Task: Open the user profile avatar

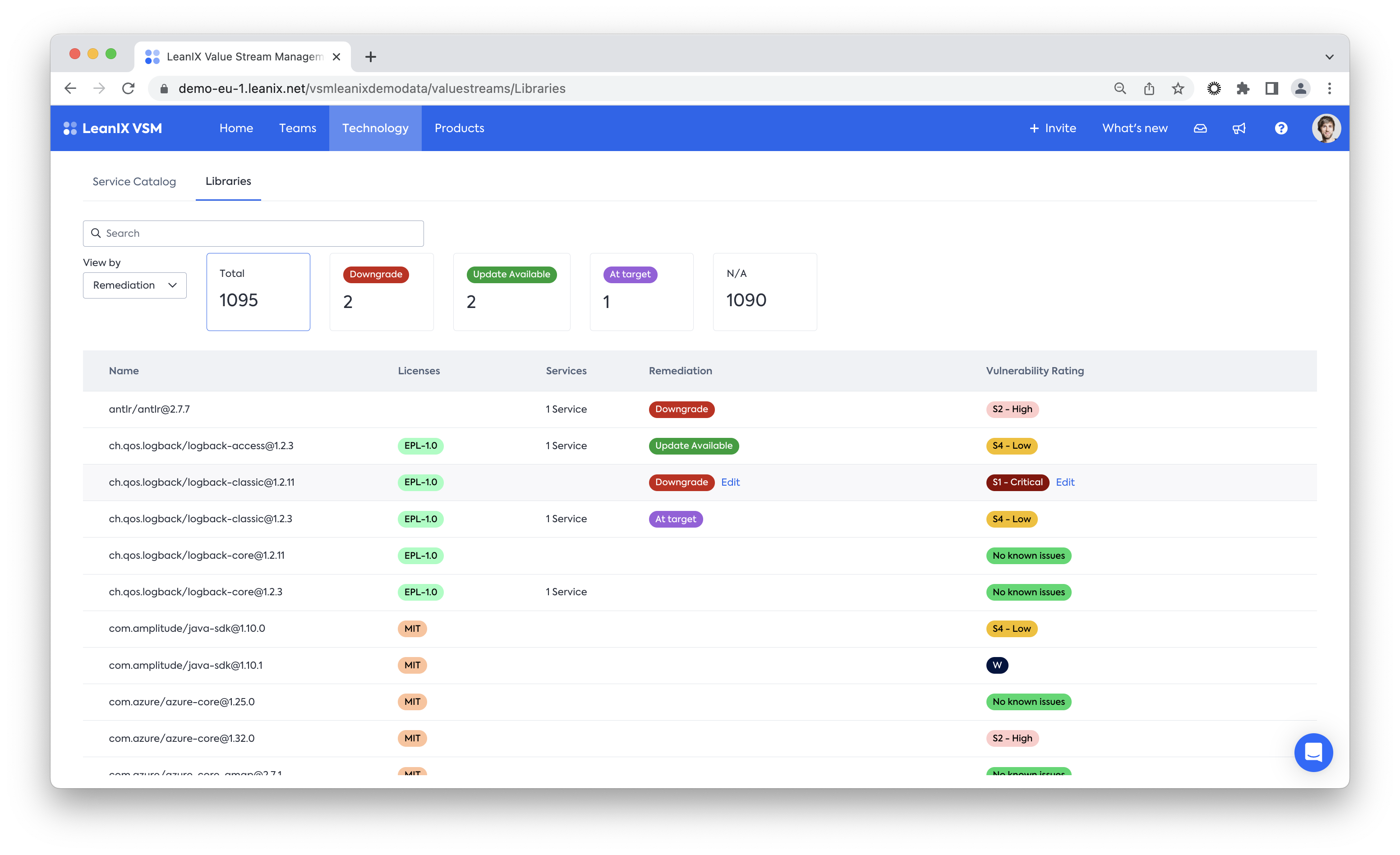Action: 1326,129
